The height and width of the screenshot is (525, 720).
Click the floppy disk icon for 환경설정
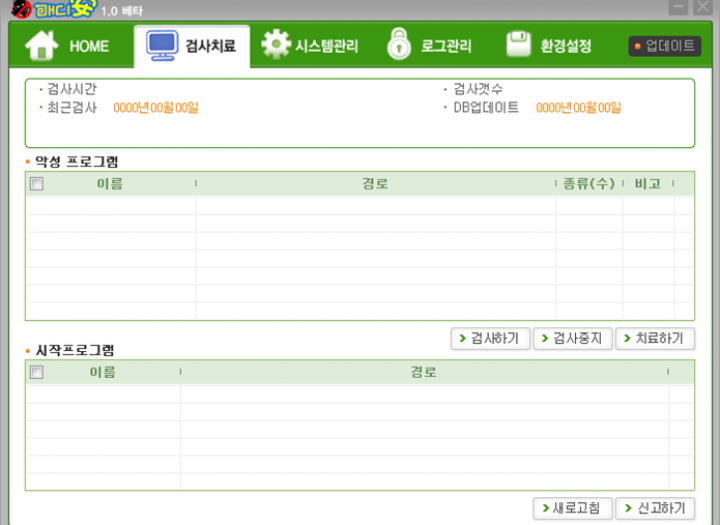518,46
